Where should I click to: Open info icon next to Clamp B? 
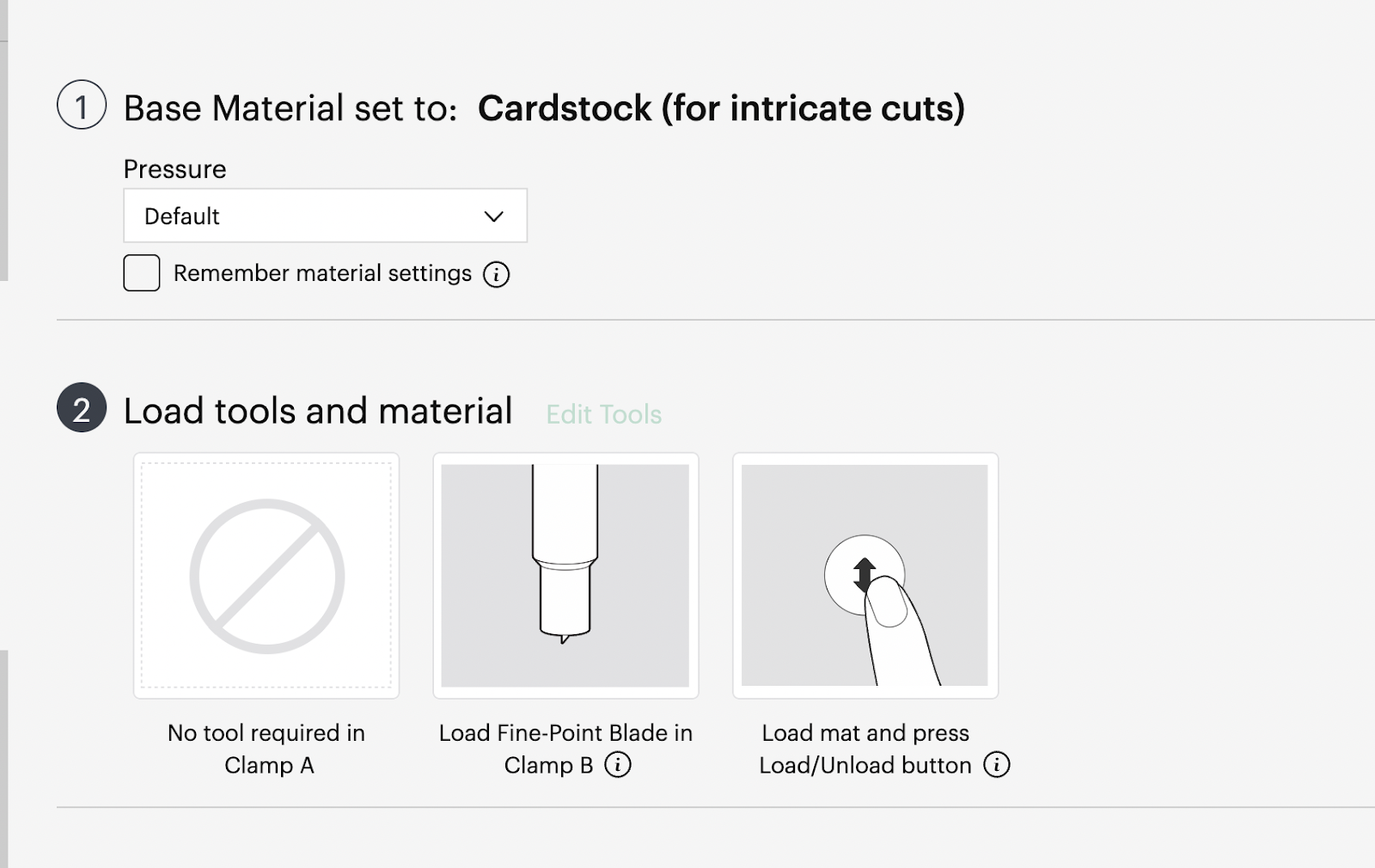tap(618, 765)
